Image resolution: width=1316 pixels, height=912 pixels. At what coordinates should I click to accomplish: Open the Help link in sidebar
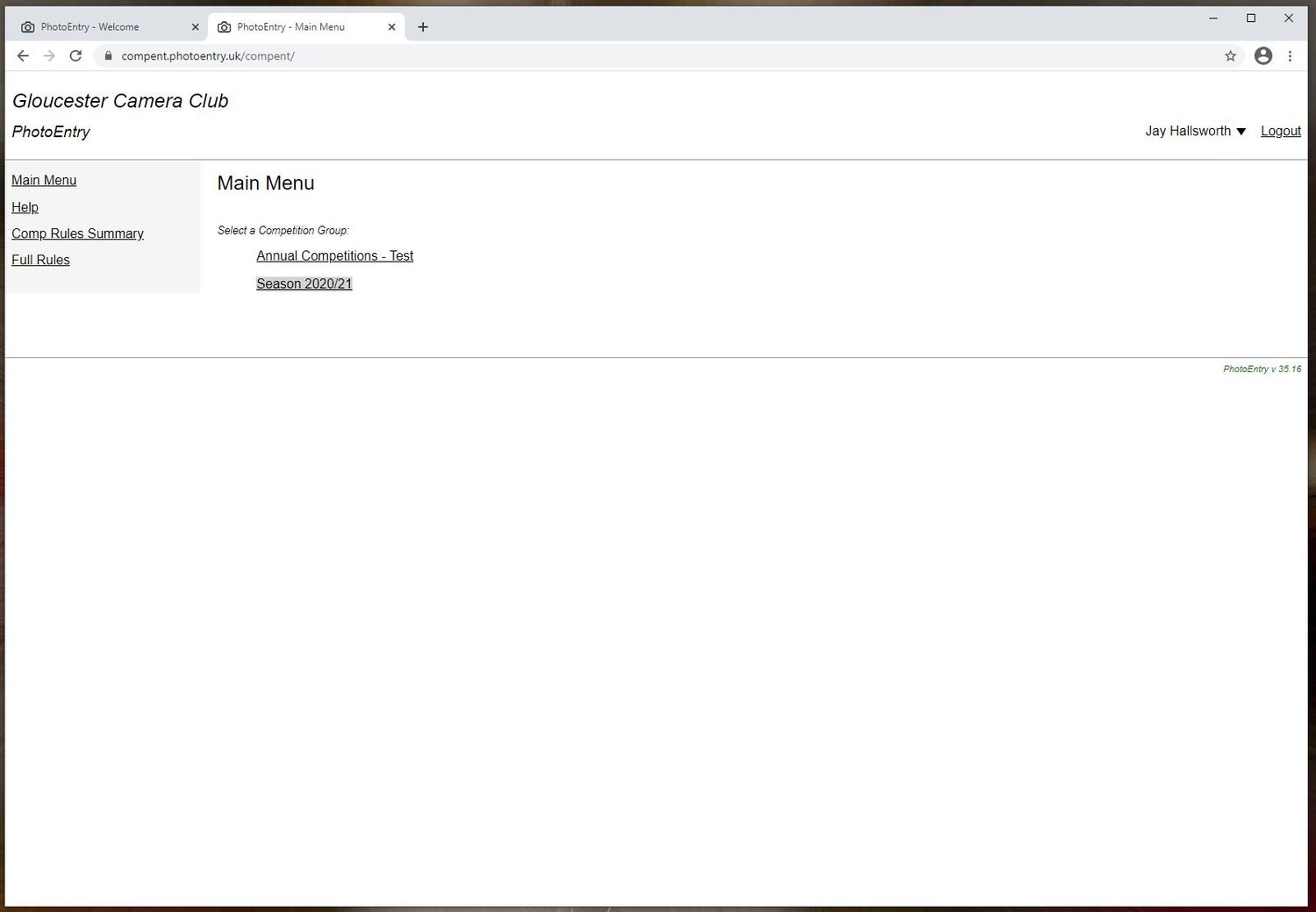(x=25, y=207)
